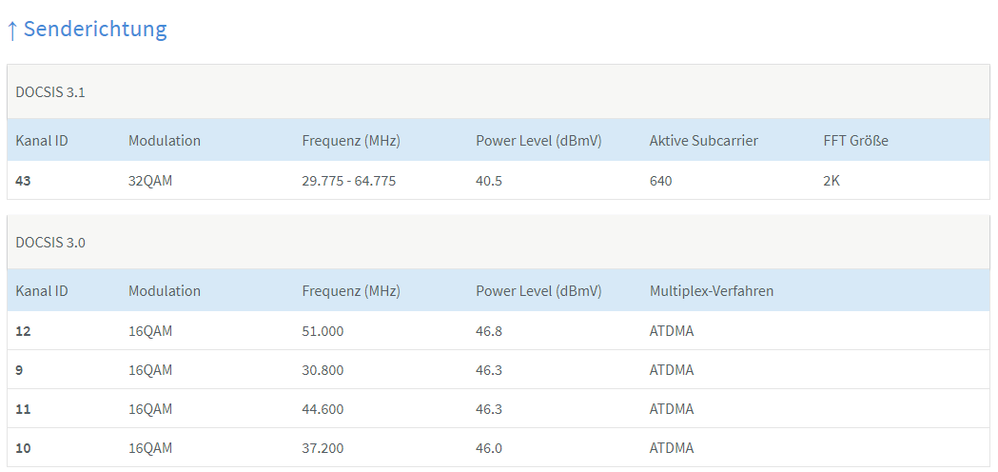
Task: Select channel ID 43 cell
Action: pyautogui.click(x=24, y=181)
